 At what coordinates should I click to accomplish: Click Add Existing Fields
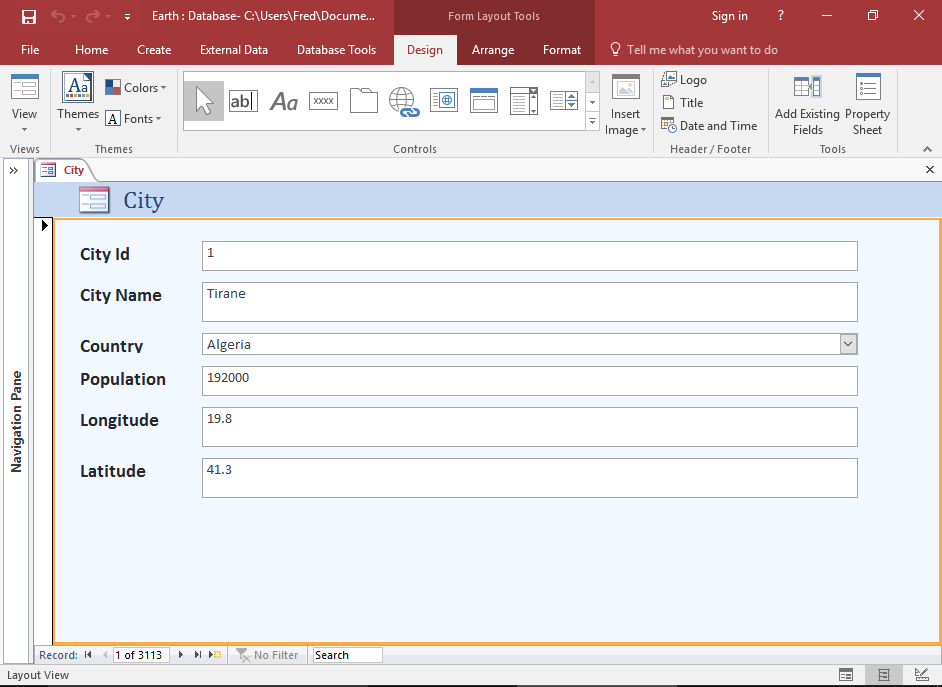click(807, 105)
